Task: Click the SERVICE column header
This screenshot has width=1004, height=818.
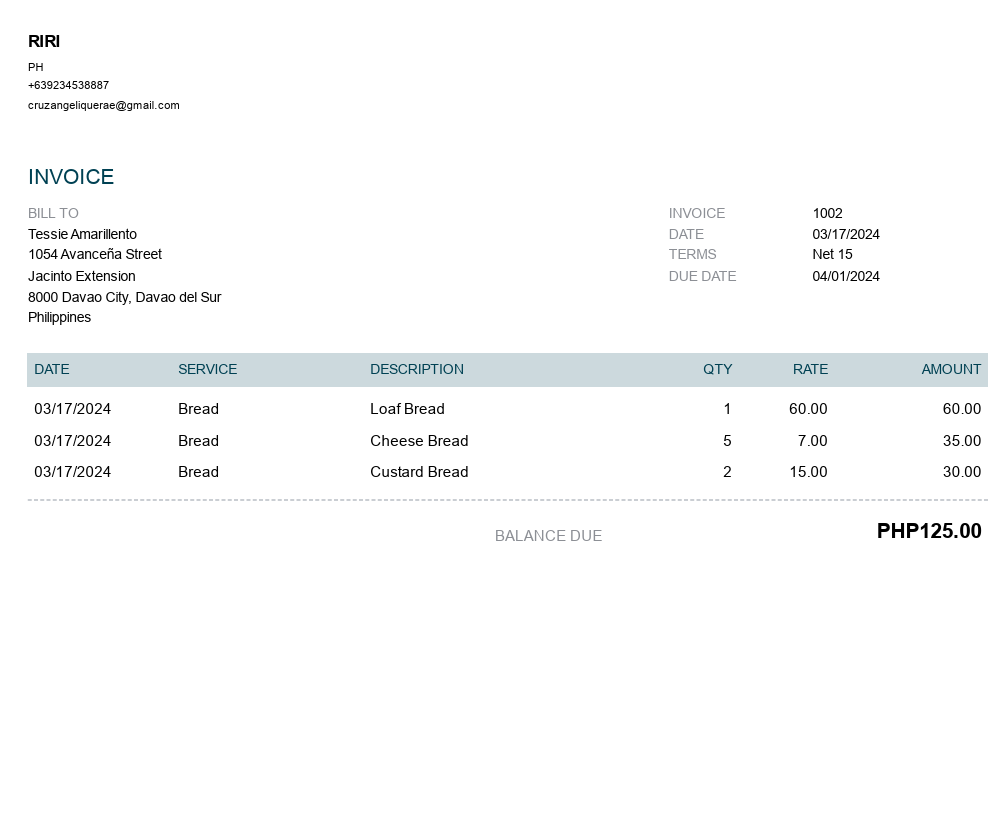Action: click(x=207, y=369)
